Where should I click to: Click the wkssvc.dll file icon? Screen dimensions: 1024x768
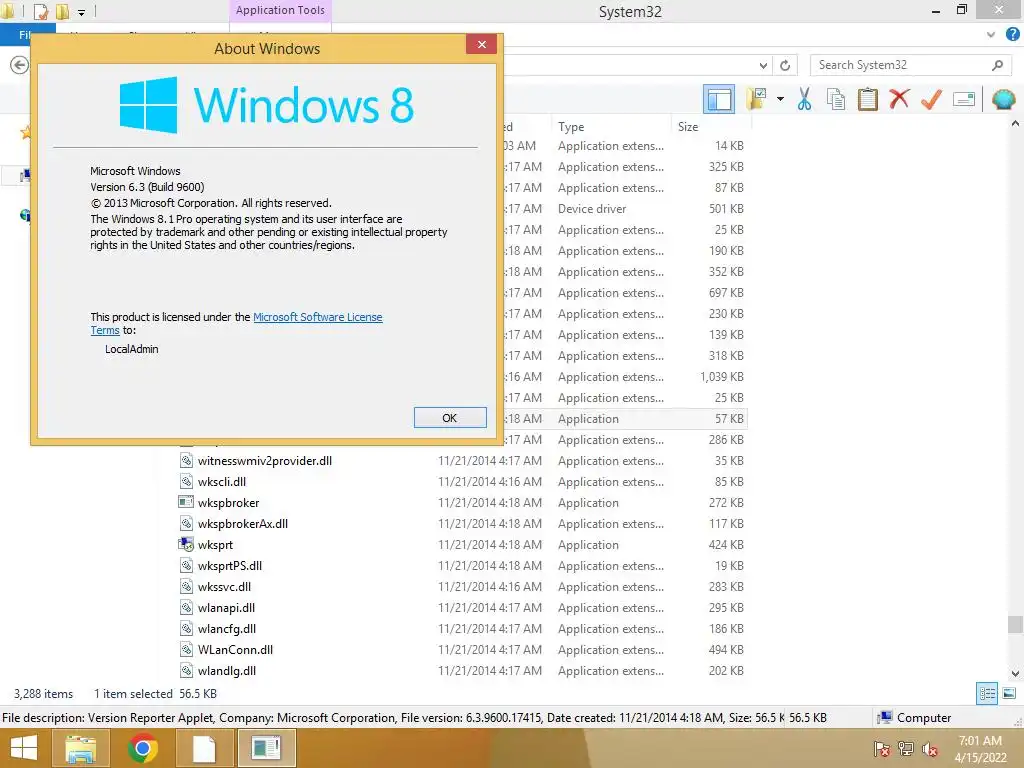186,586
